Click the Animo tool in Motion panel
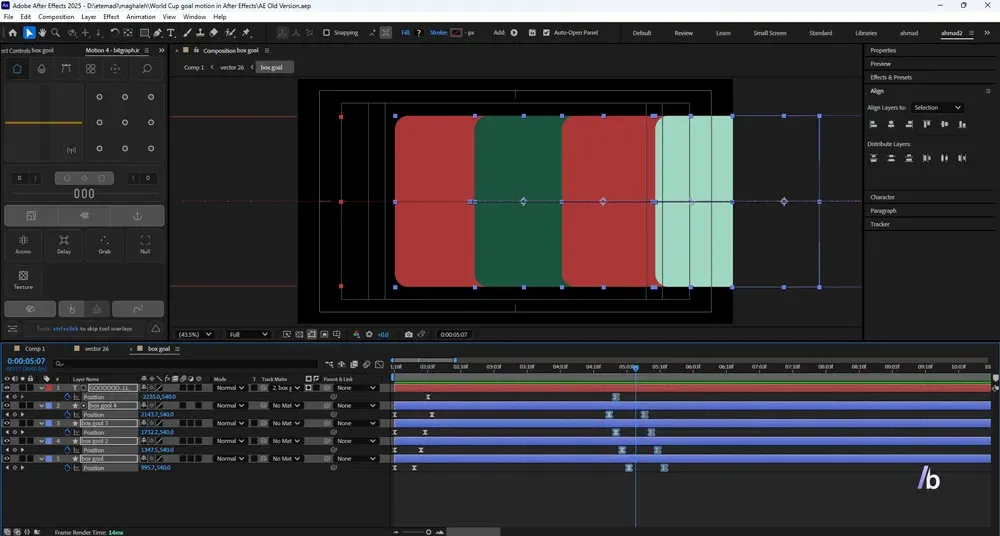 coord(23,244)
